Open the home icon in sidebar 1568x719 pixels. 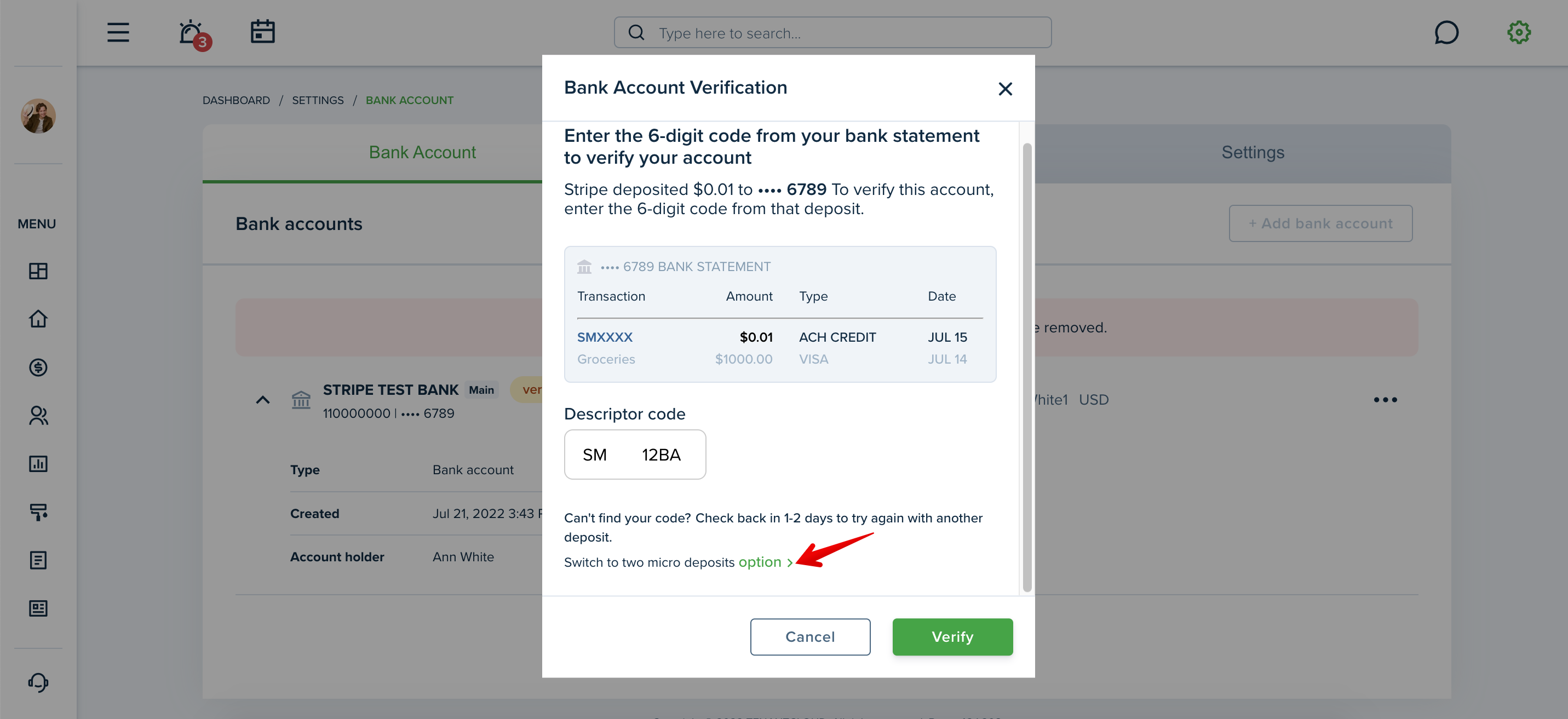pos(38,318)
